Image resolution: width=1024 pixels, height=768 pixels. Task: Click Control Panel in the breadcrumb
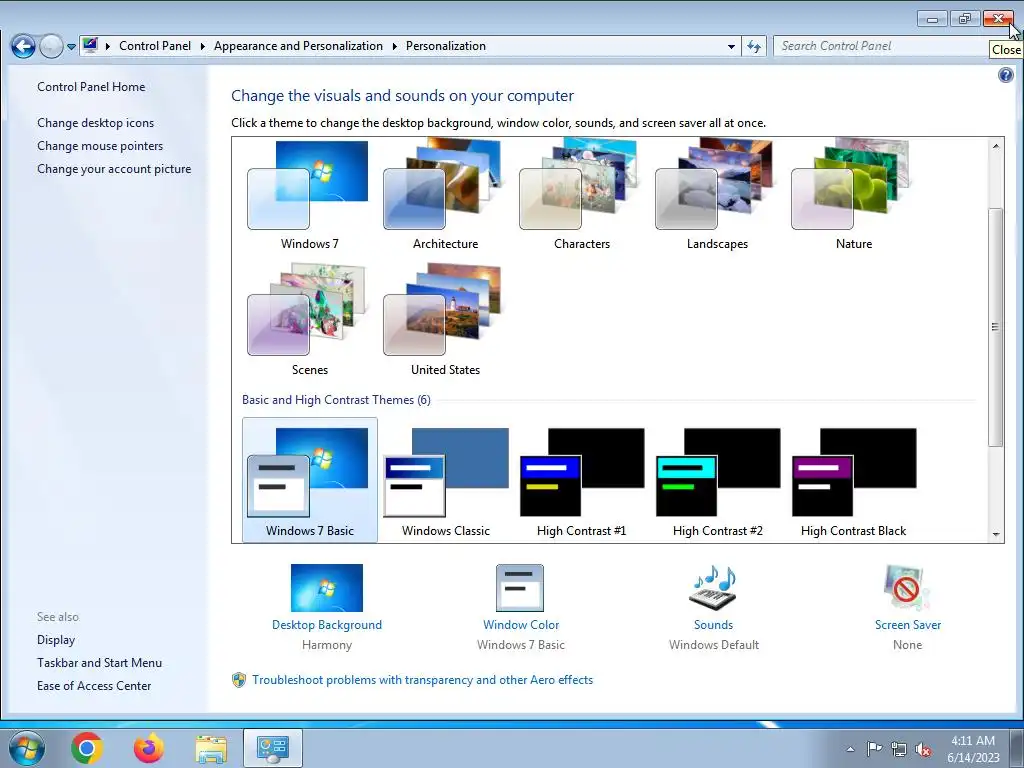tap(155, 46)
